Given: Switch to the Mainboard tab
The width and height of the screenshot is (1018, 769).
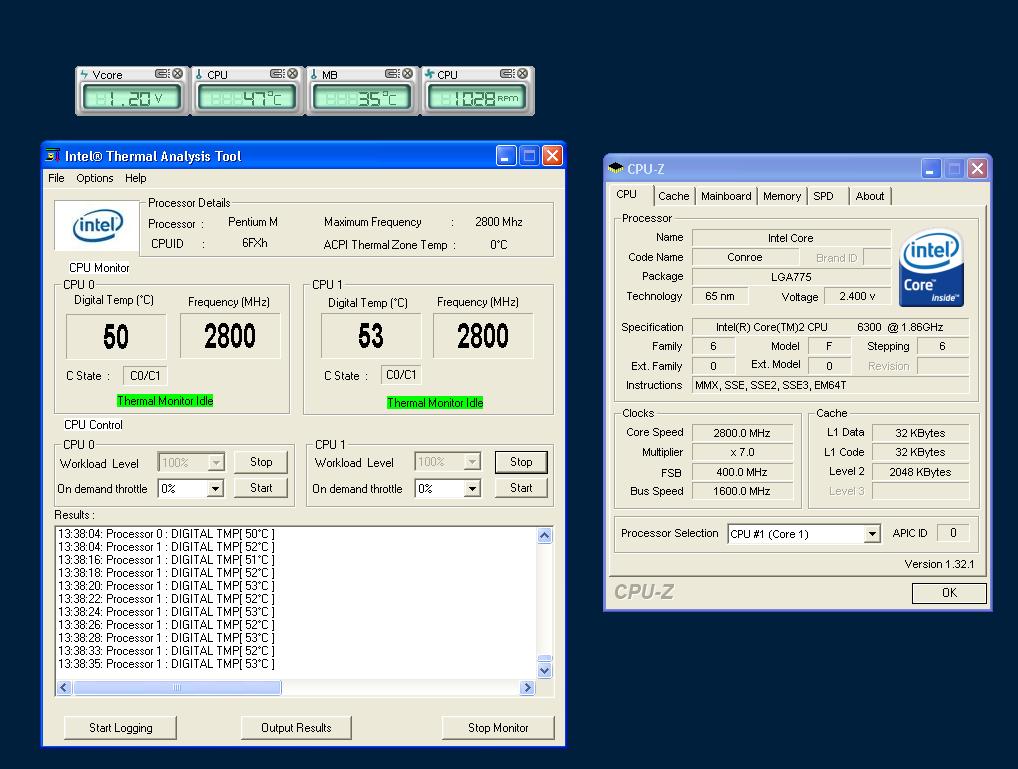Looking at the screenshot, I should 726,196.
